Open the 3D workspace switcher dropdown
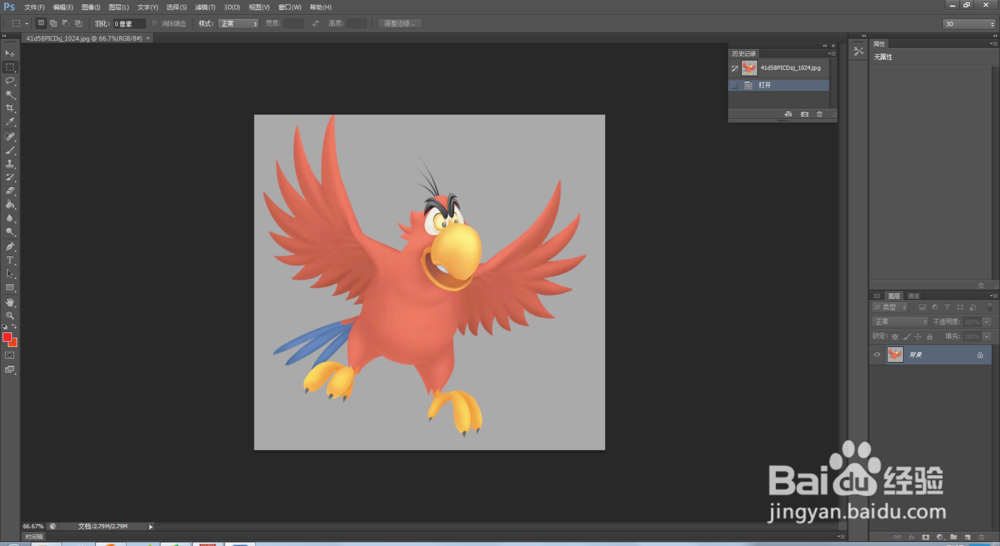This screenshot has width=1000, height=546. [x=969, y=24]
